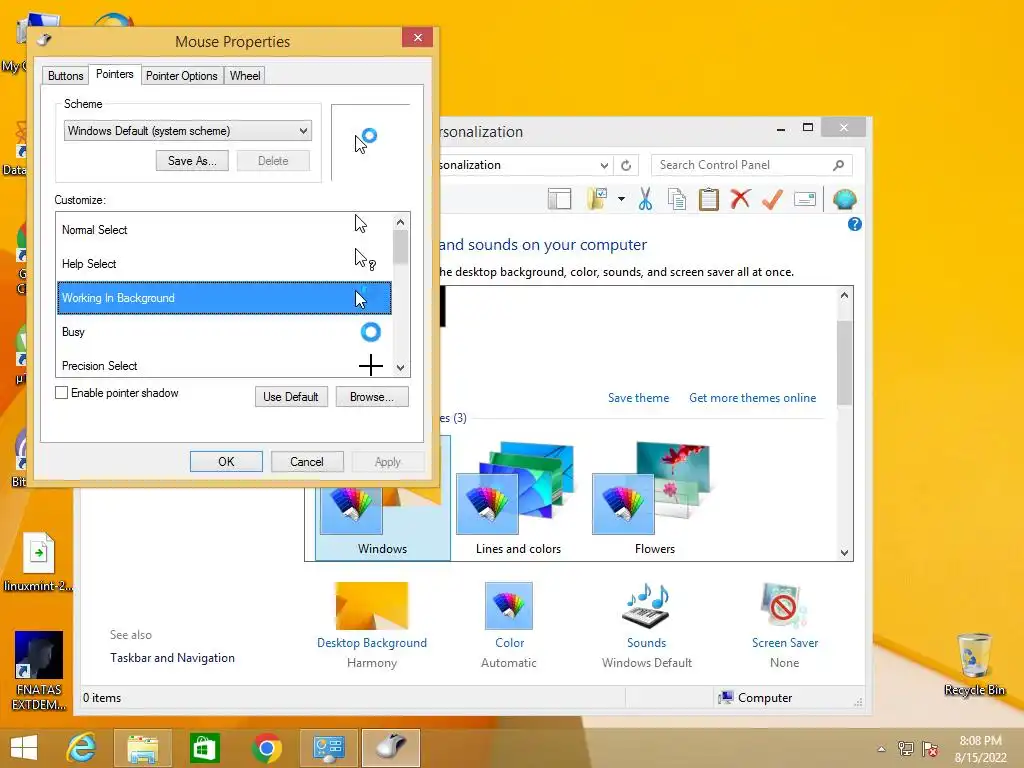This screenshot has width=1024, height=768.
Task: Click the Browse... button
Action: click(372, 396)
